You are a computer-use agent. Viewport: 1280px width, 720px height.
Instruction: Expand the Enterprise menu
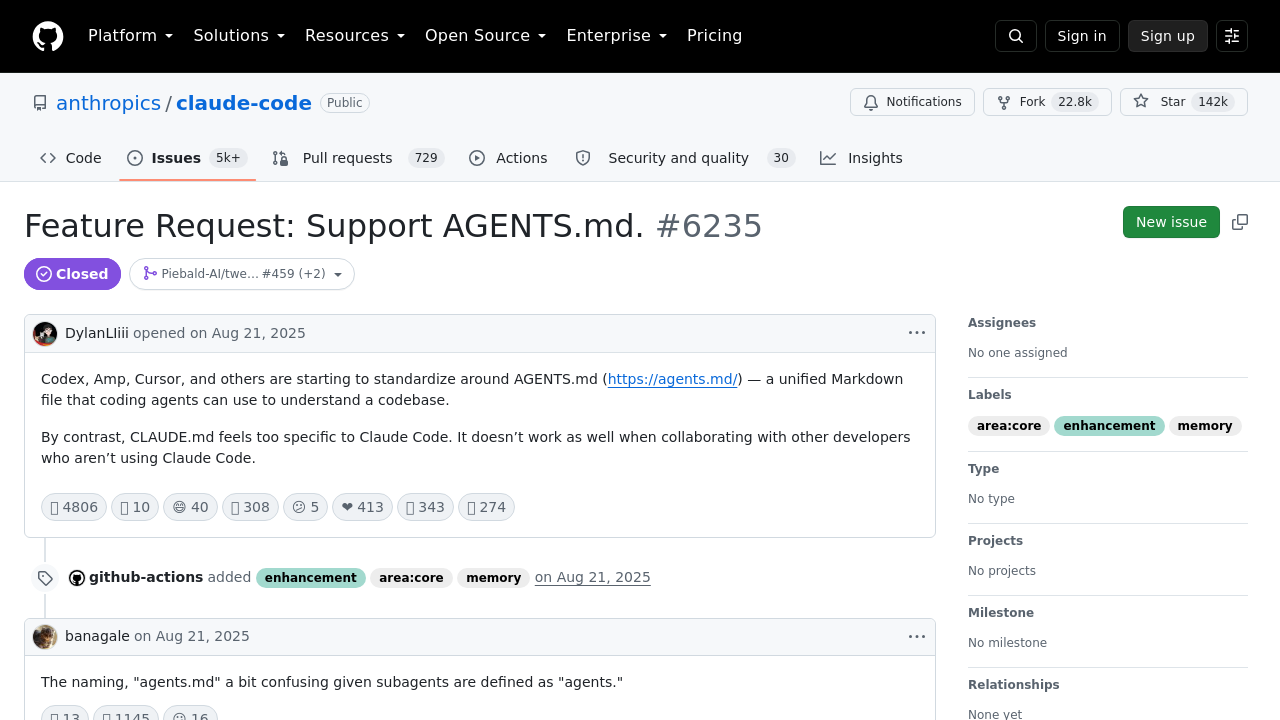coord(616,36)
